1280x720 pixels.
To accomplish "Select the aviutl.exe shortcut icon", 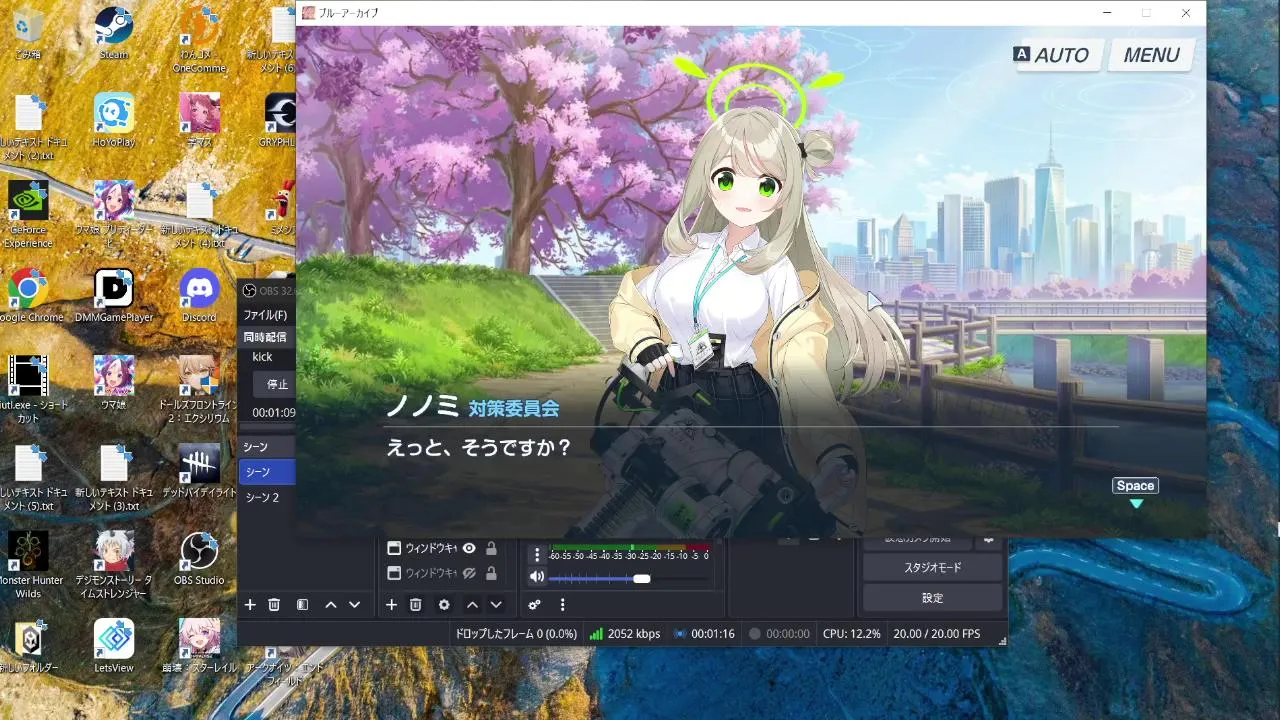I will pos(28,388).
